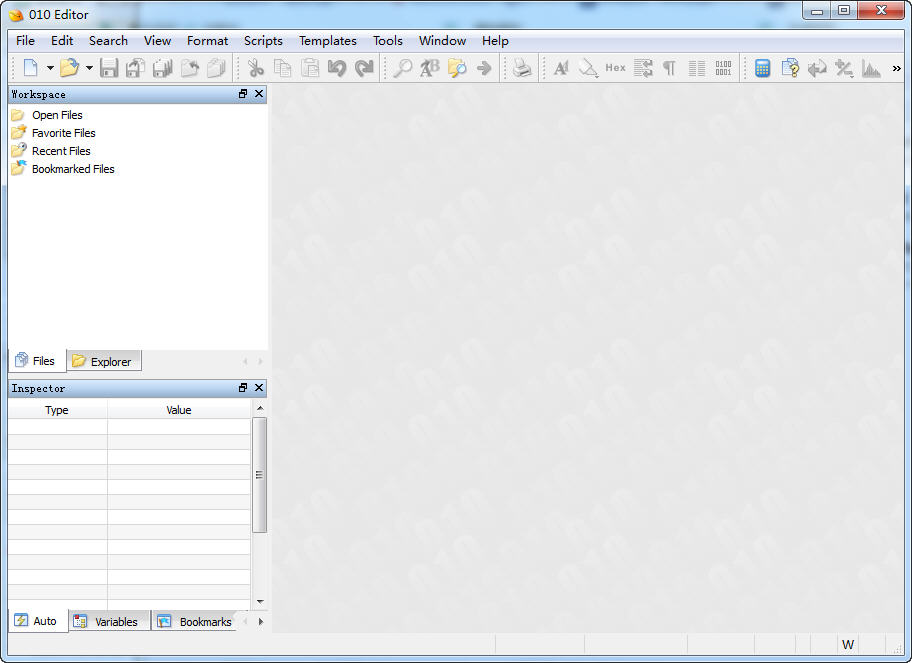Open the View menu

pos(157,41)
